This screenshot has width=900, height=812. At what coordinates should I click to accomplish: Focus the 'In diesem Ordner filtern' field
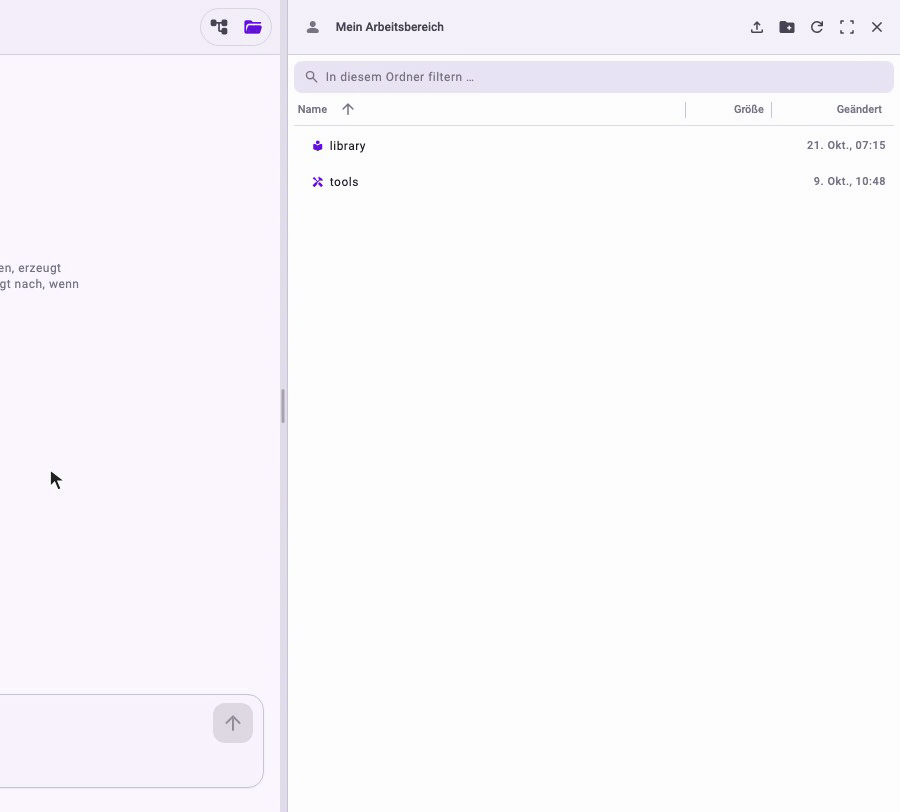coord(593,77)
